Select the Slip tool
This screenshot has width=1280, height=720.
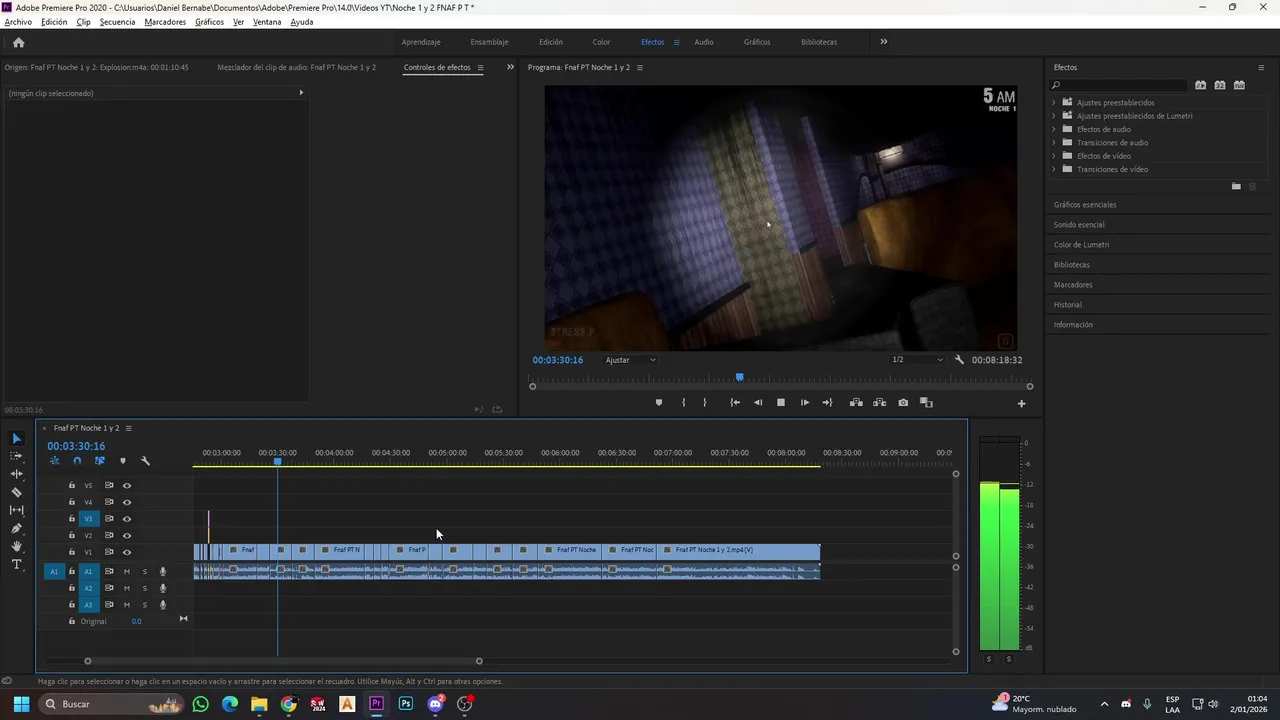[16, 510]
